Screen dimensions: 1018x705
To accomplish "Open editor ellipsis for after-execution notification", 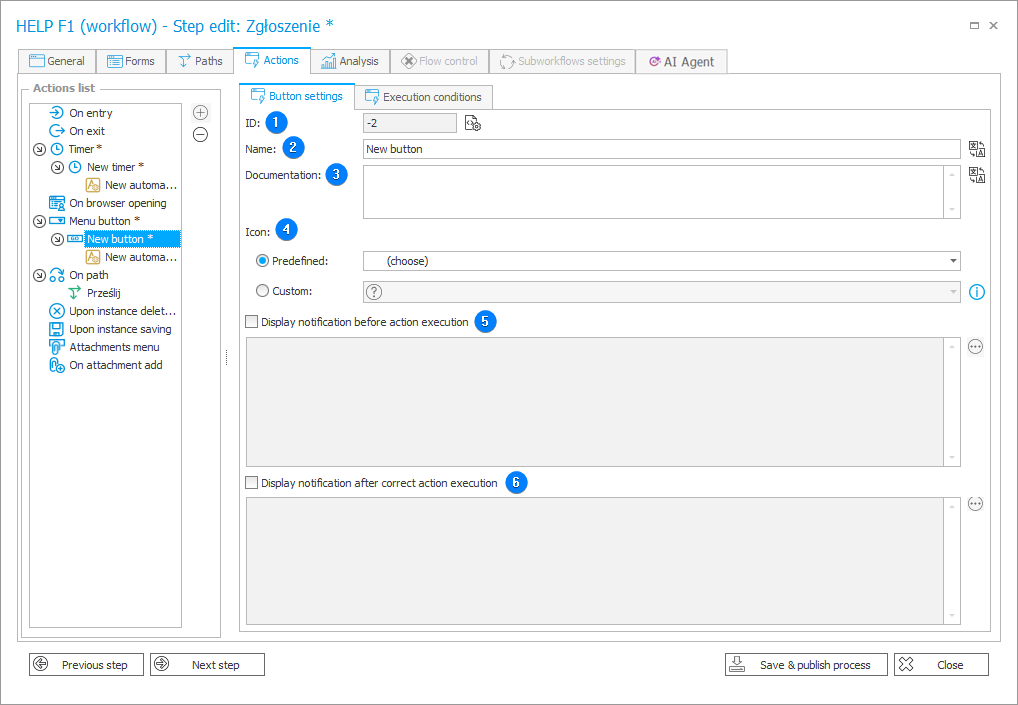I will click(x=976, y=504).
